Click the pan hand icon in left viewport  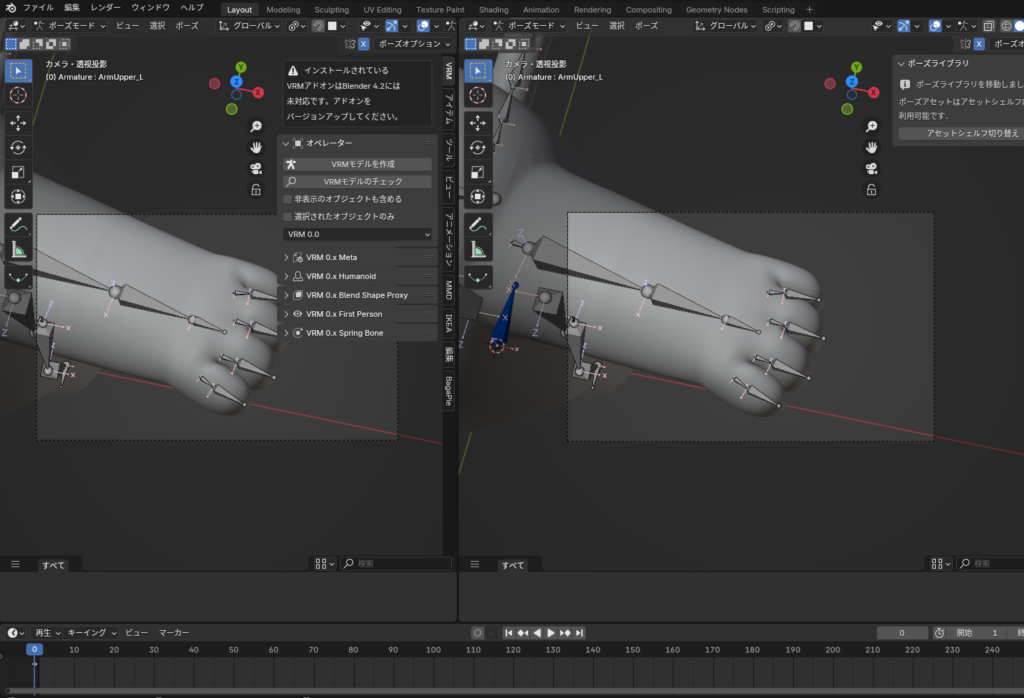pos(256,147)
